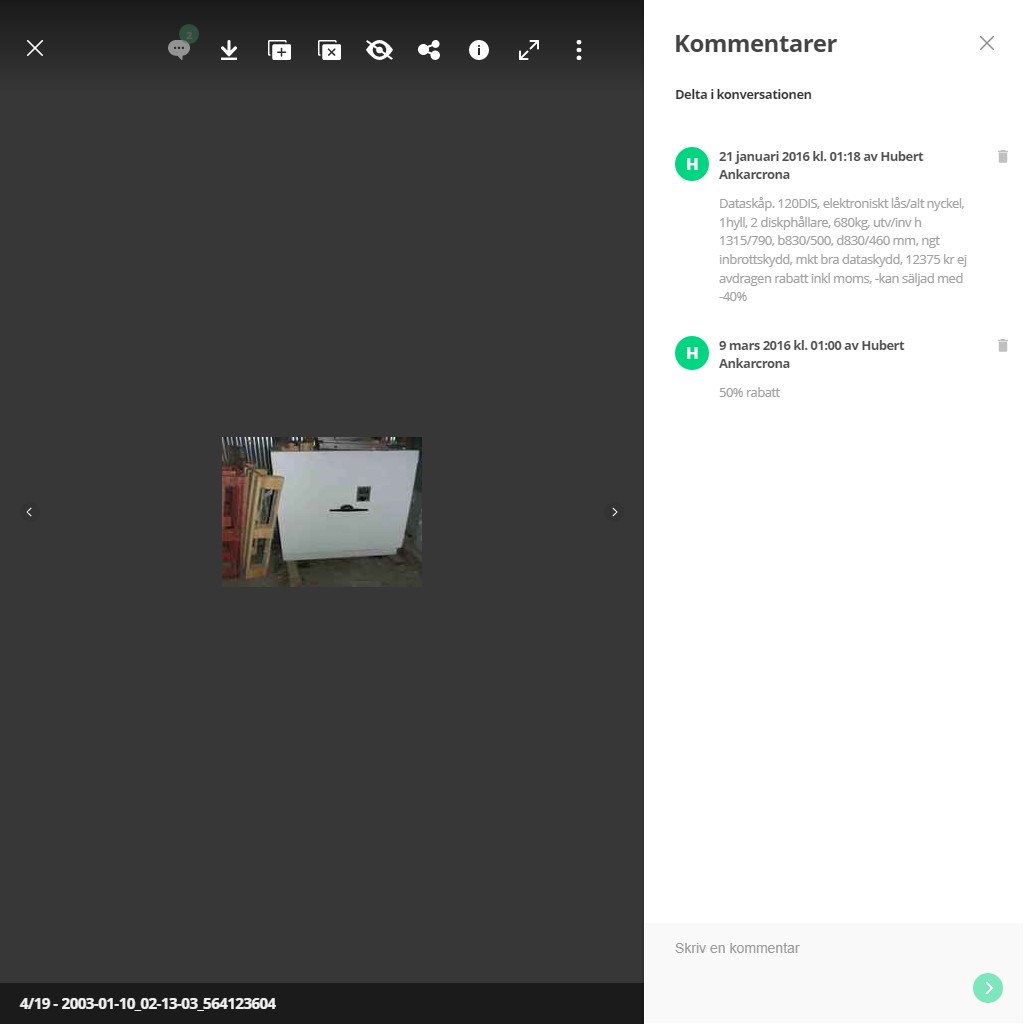Share the photo with the share icon
This screenshot has width=1024, height=1024.
tap(429, 50)
